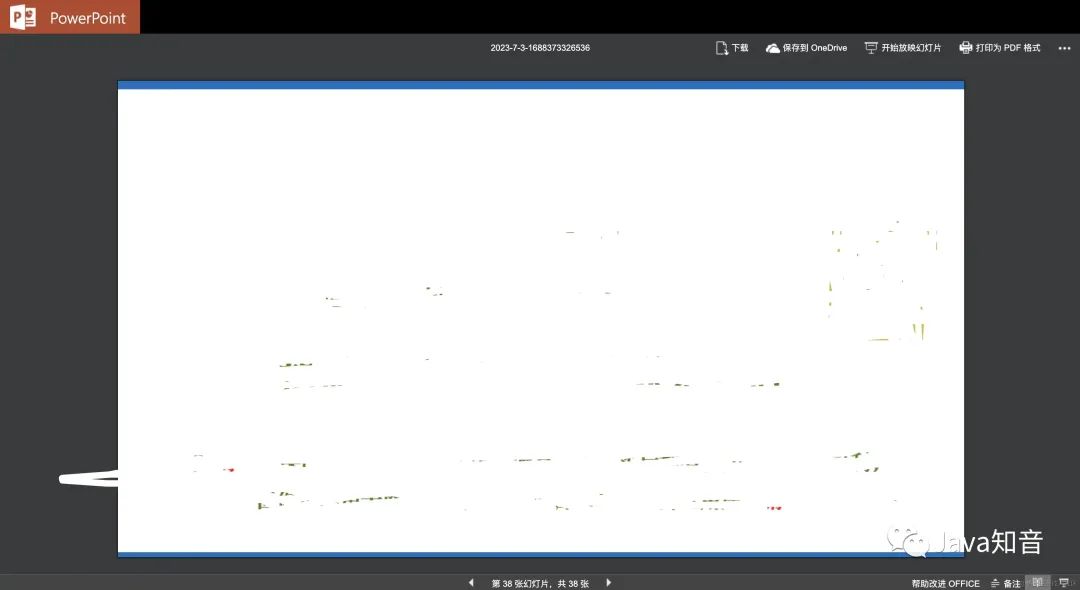
Task: Click the current slide canvas
Action: point(541,319)
